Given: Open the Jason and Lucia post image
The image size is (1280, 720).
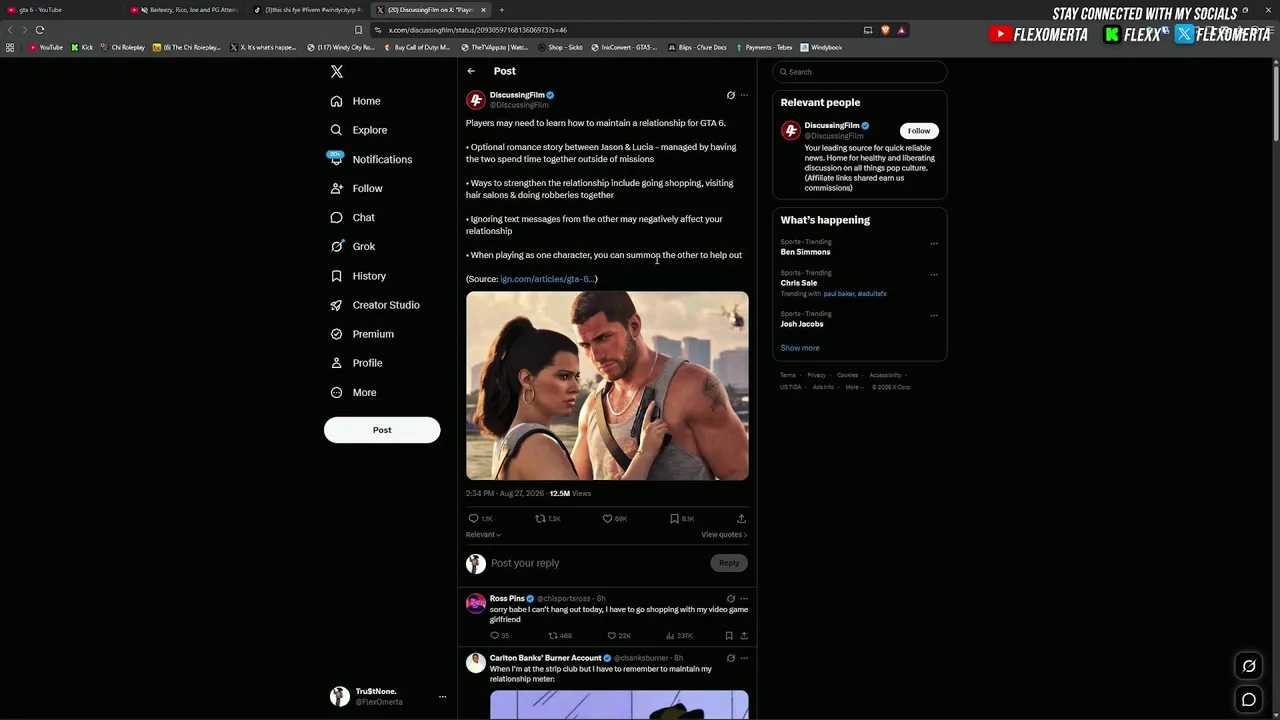Looking at the screenshot, I should click(607, 386).
